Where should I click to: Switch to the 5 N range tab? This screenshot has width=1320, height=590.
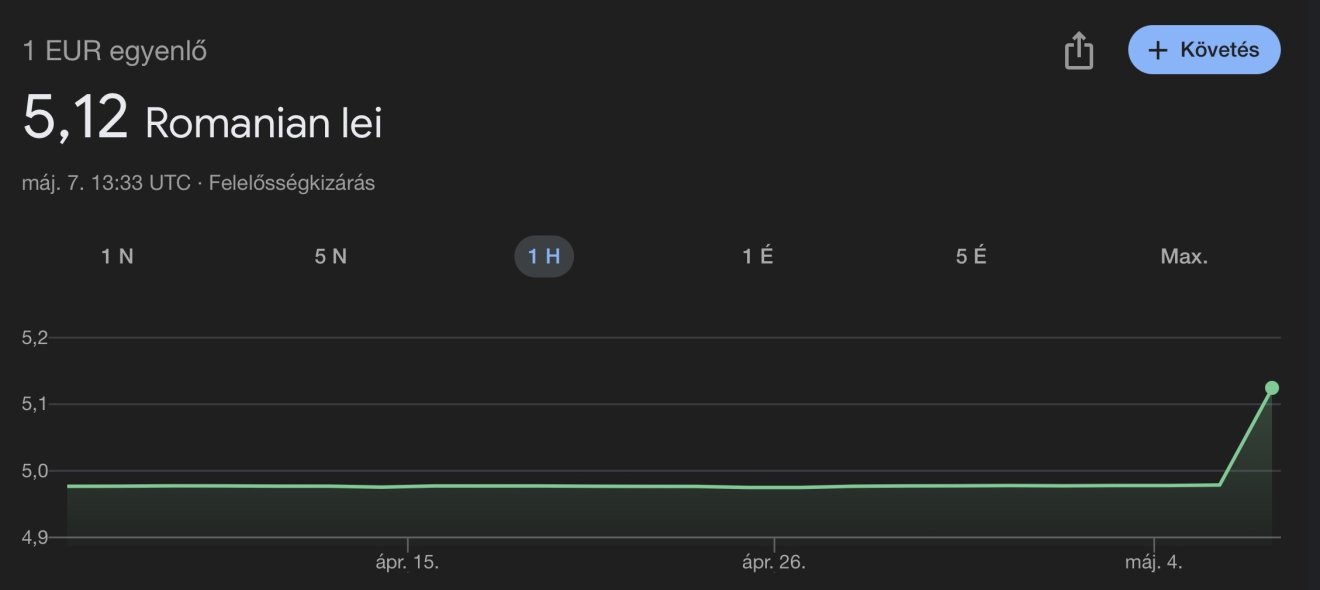331,257
